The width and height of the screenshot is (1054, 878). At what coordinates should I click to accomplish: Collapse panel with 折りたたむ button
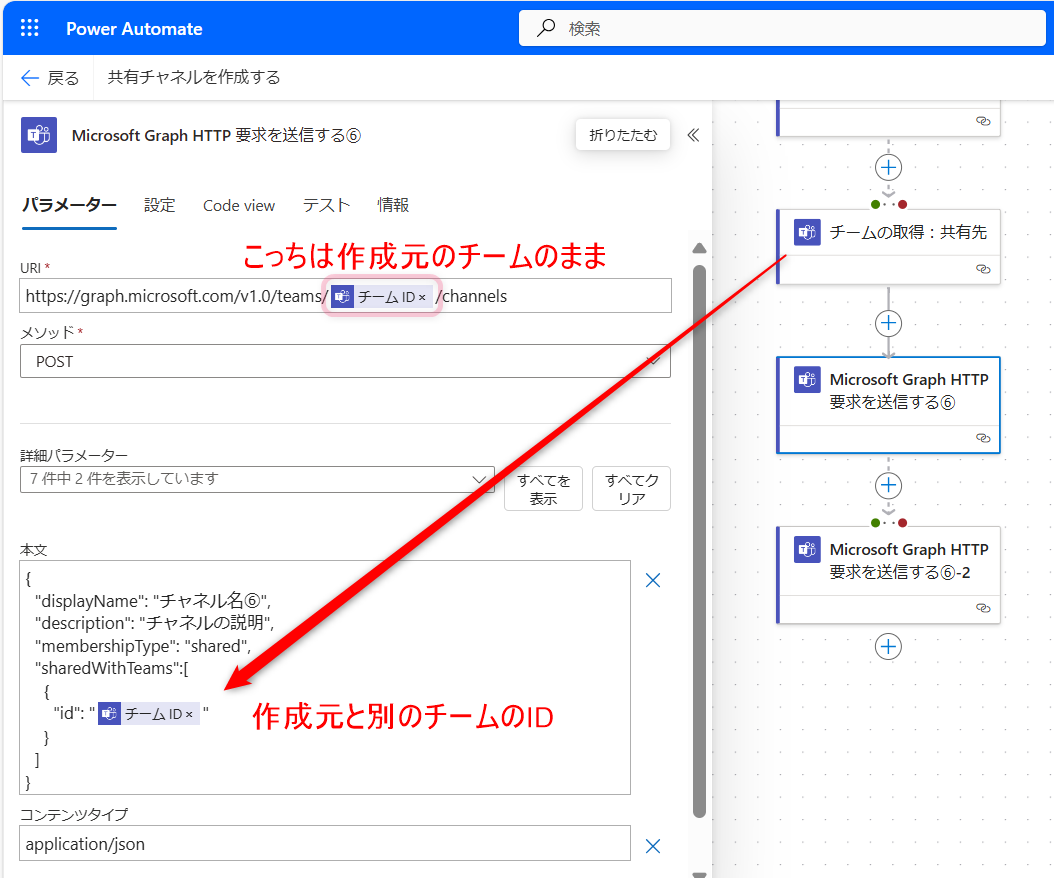pyautogui.click(x=622, y=135)
